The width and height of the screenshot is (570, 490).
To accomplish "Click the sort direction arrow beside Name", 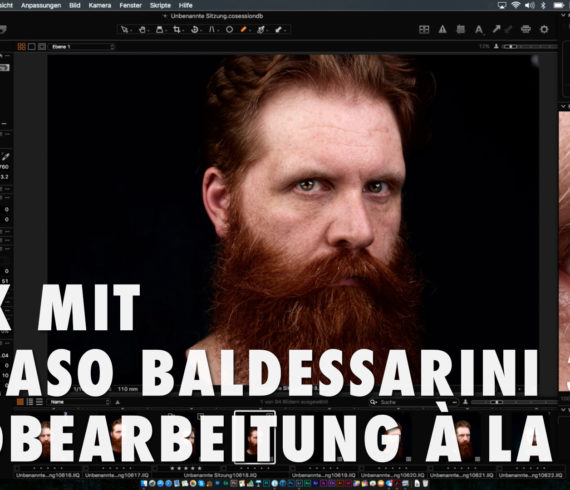I will click(x=117, y=402).
